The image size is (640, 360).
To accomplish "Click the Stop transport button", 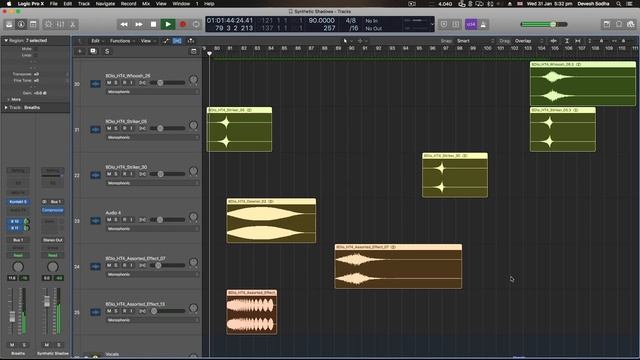I will [x=153, y=24].
